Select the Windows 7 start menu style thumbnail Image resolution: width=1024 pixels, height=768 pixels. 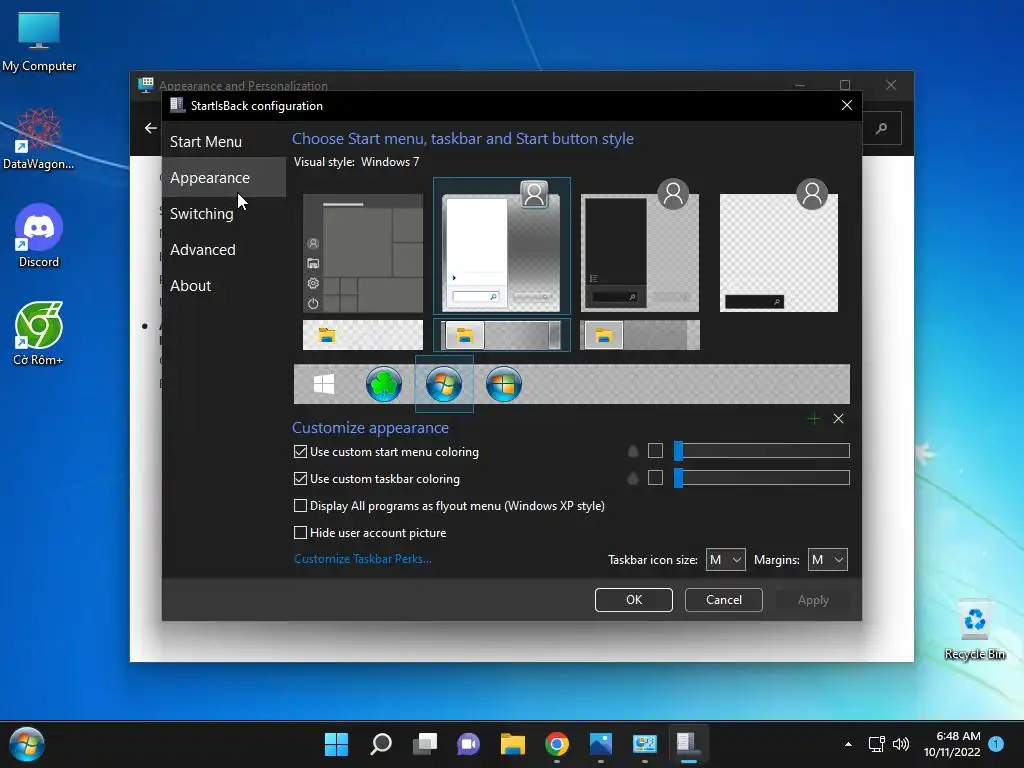[502, 246]
